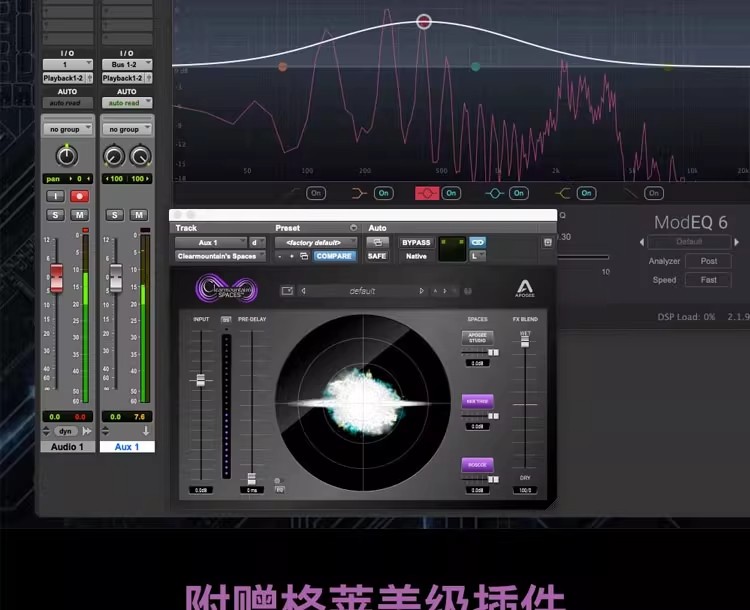Click the Audio 1 red volume fader
Screen dimensions: 750x610
(x=56, y=277)
